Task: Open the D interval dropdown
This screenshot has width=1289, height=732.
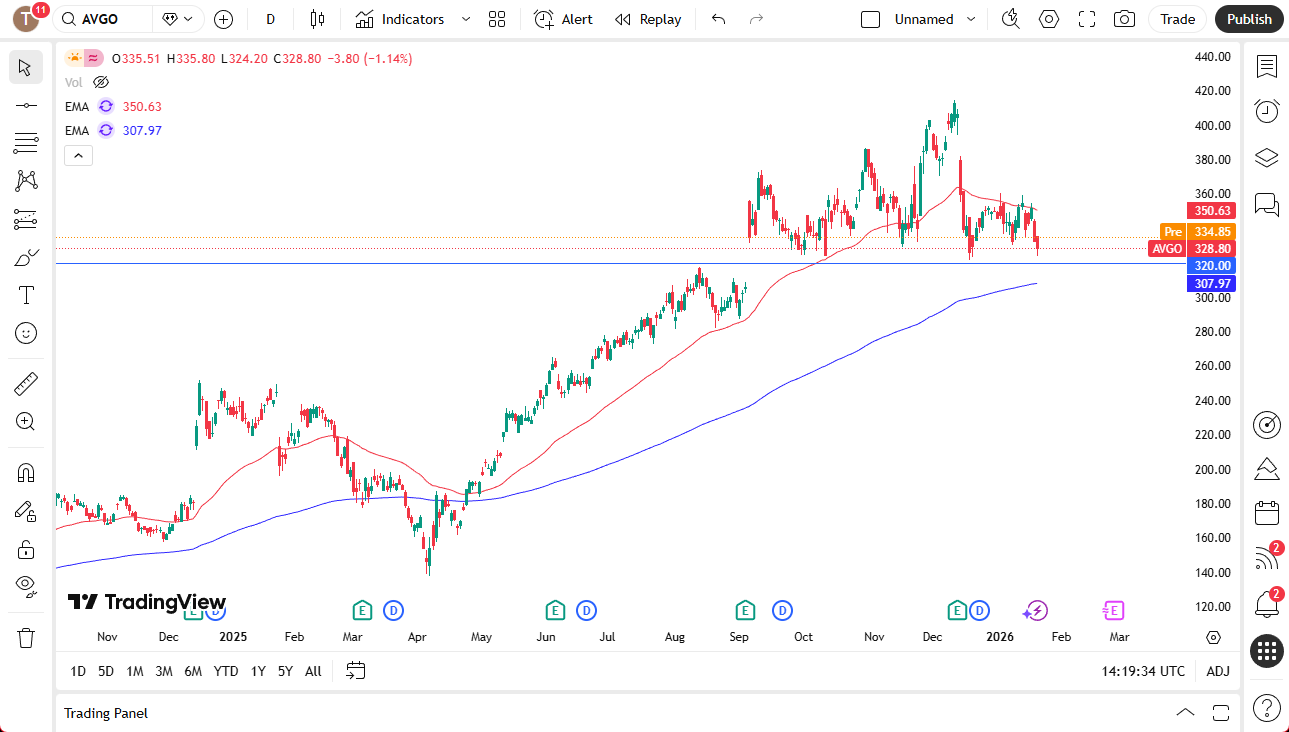Action: (x=270, y=19)
